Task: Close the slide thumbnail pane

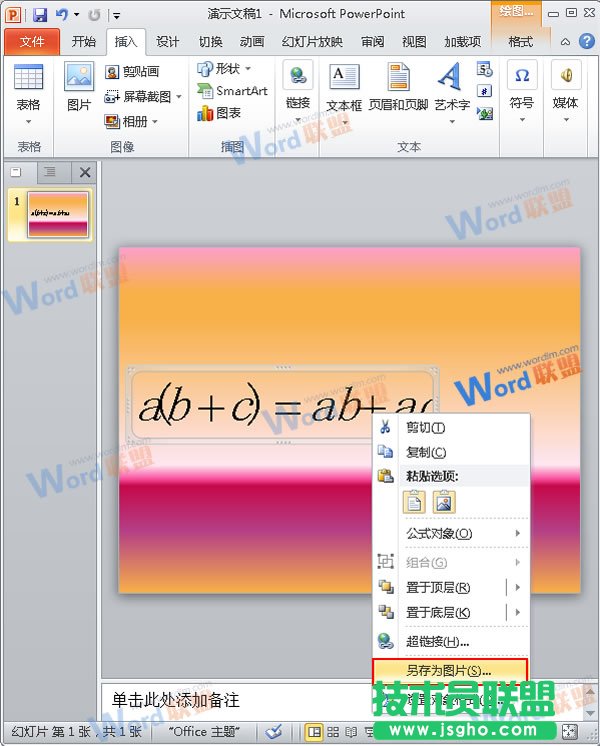Action: [x=85, y=172]
